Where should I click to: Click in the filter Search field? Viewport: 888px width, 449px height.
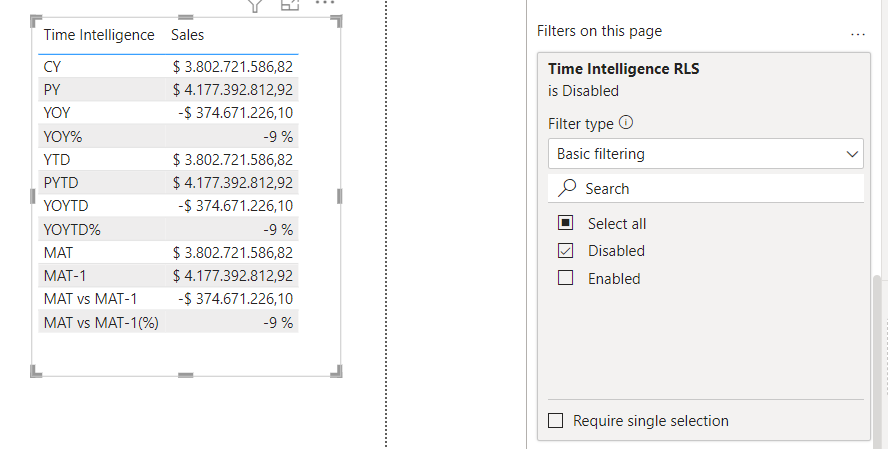click(x=720, y=188)
